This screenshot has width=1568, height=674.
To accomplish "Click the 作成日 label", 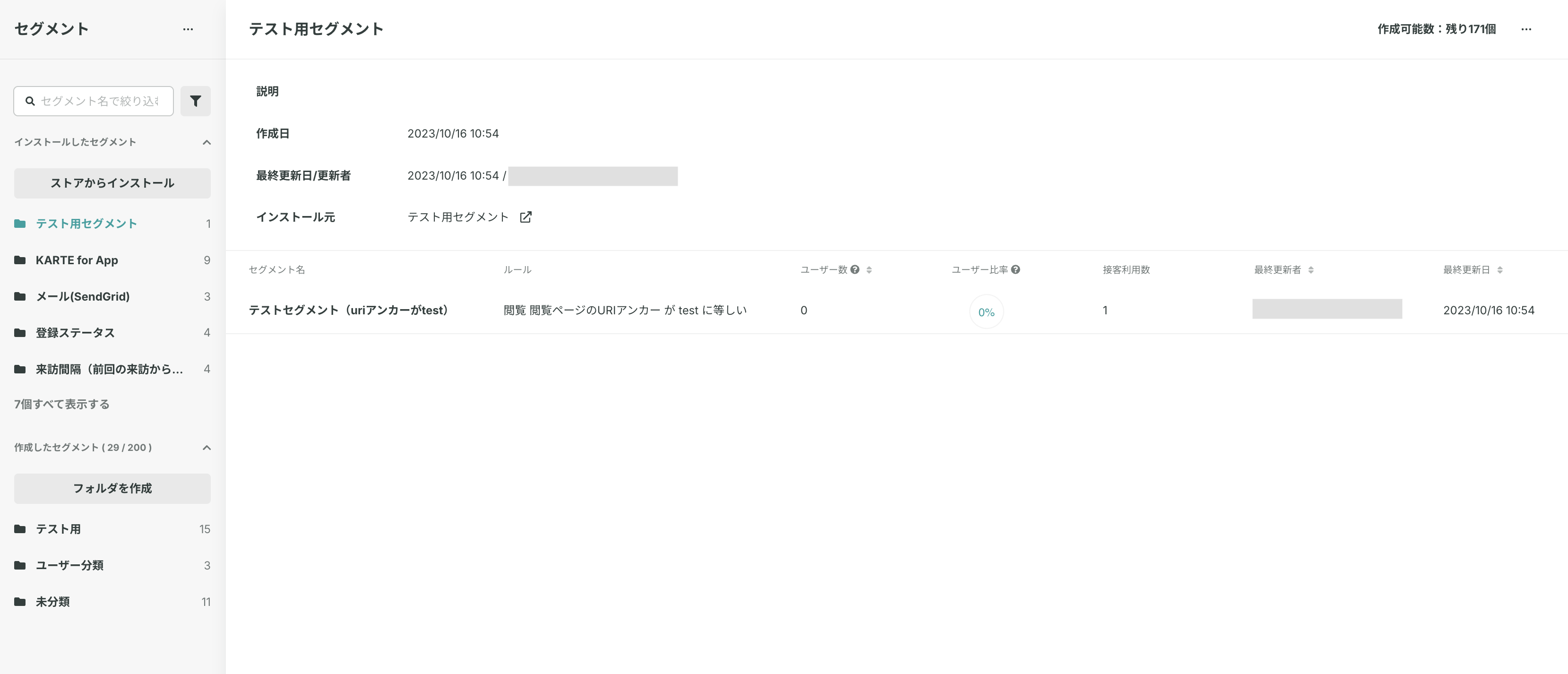I will 273,133.
